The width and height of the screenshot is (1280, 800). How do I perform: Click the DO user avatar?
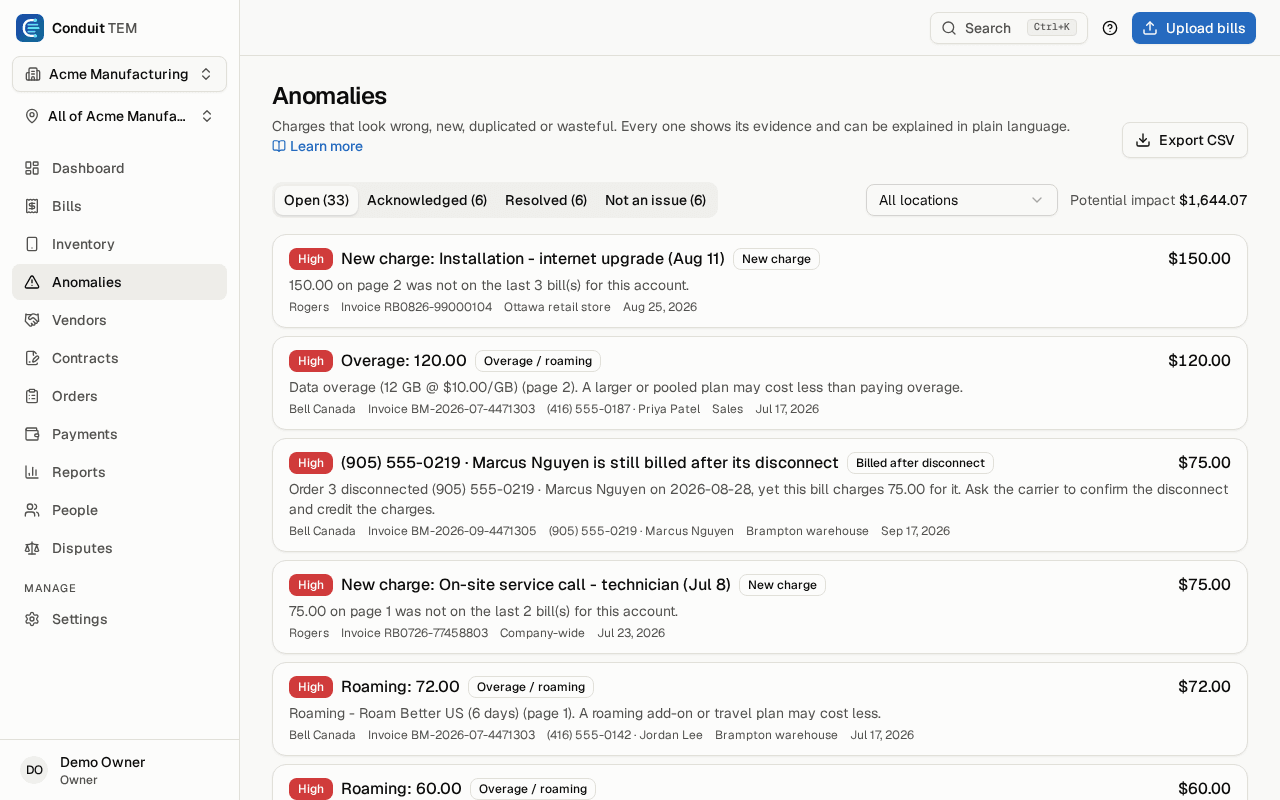pyautogui.click(x=34, y=770)
